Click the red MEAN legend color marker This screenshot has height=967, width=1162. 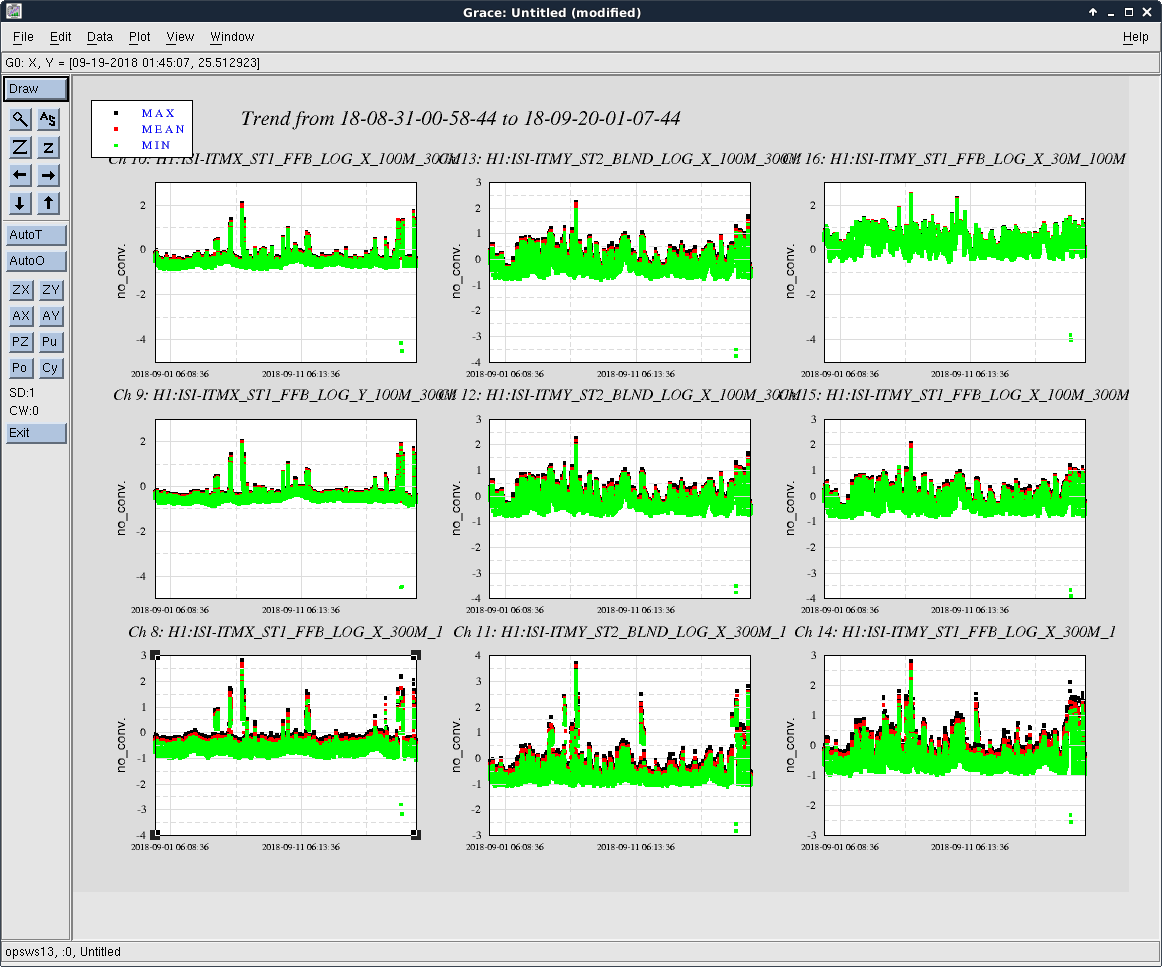[x=116, y=130]
